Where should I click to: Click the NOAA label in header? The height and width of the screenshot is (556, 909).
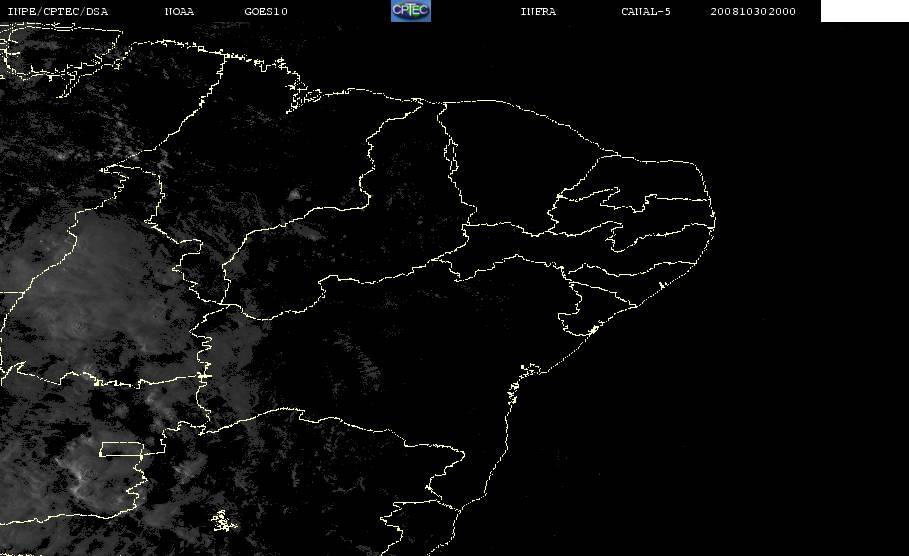[179, 11]
